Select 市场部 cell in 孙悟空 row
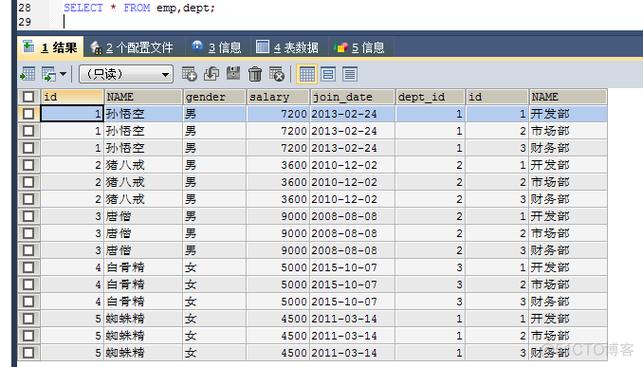Viewport: 643px width, 367px height. [568, 131]
